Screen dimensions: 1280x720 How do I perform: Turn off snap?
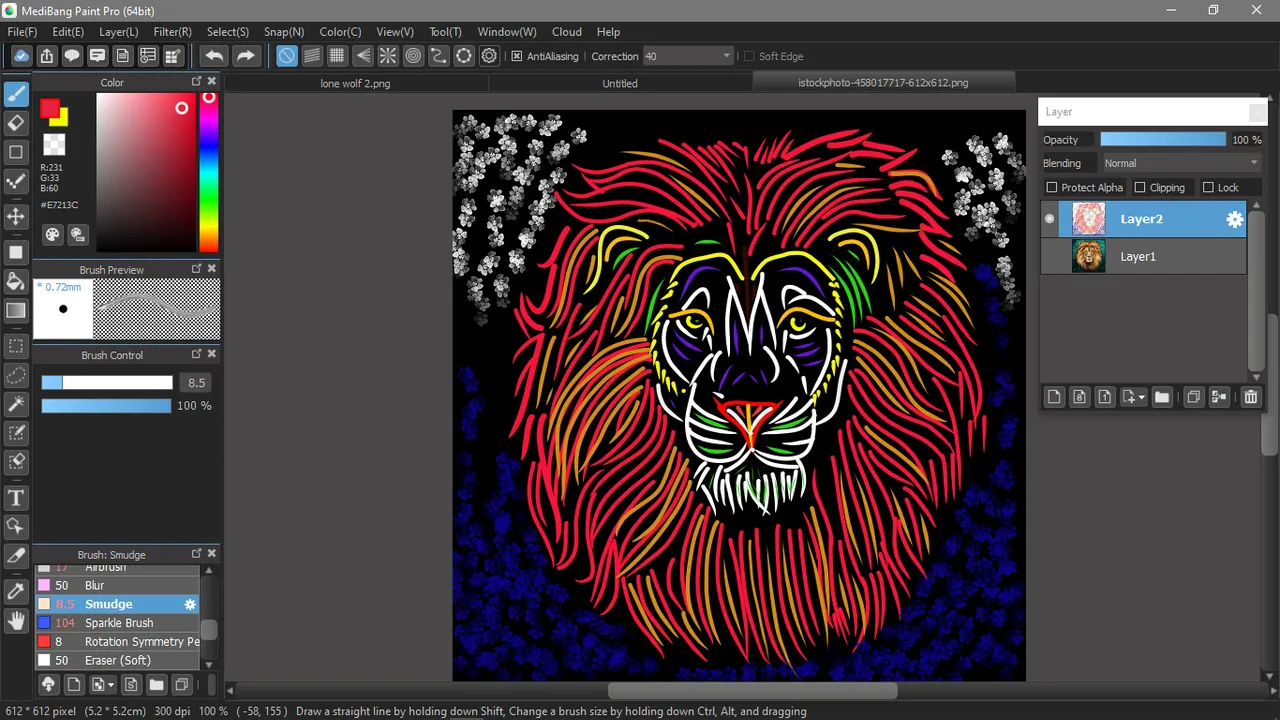(x=287, y=56)
